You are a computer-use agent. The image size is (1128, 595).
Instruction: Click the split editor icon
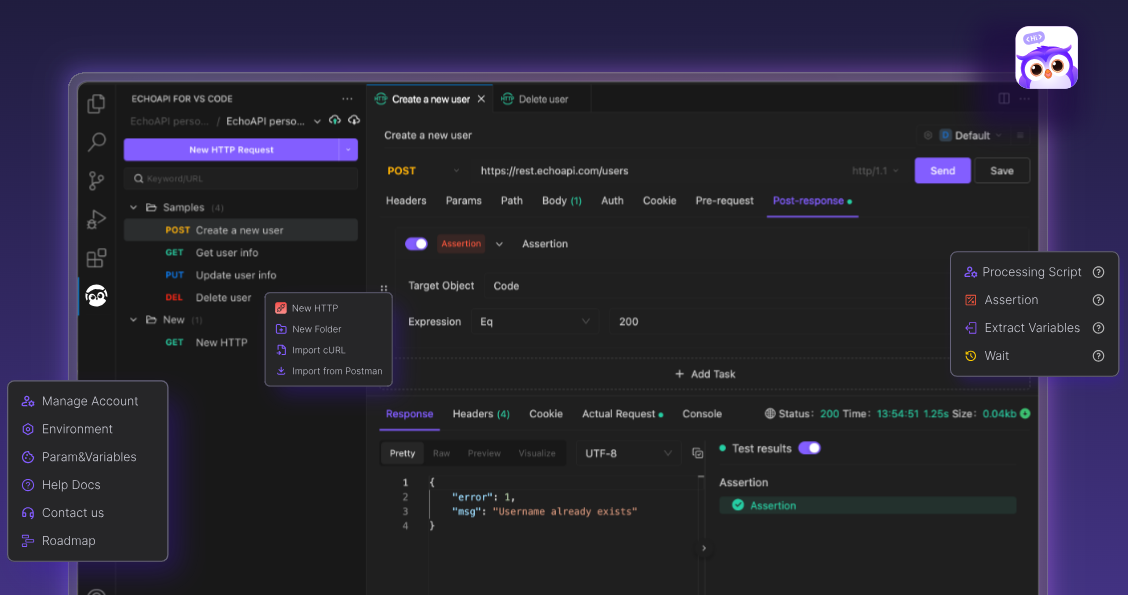(1004, 99)
